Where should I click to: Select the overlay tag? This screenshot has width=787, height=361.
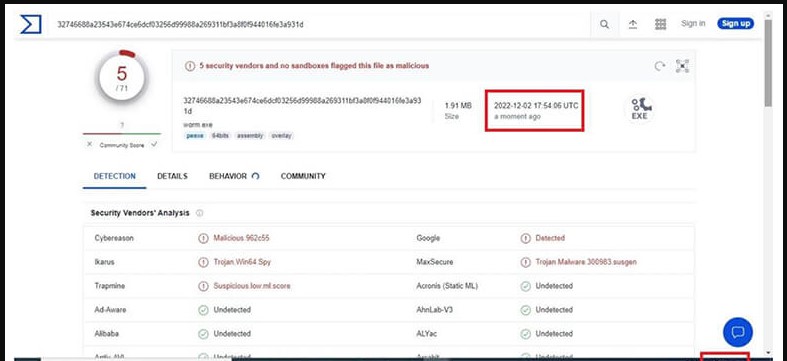click(282, 136)
